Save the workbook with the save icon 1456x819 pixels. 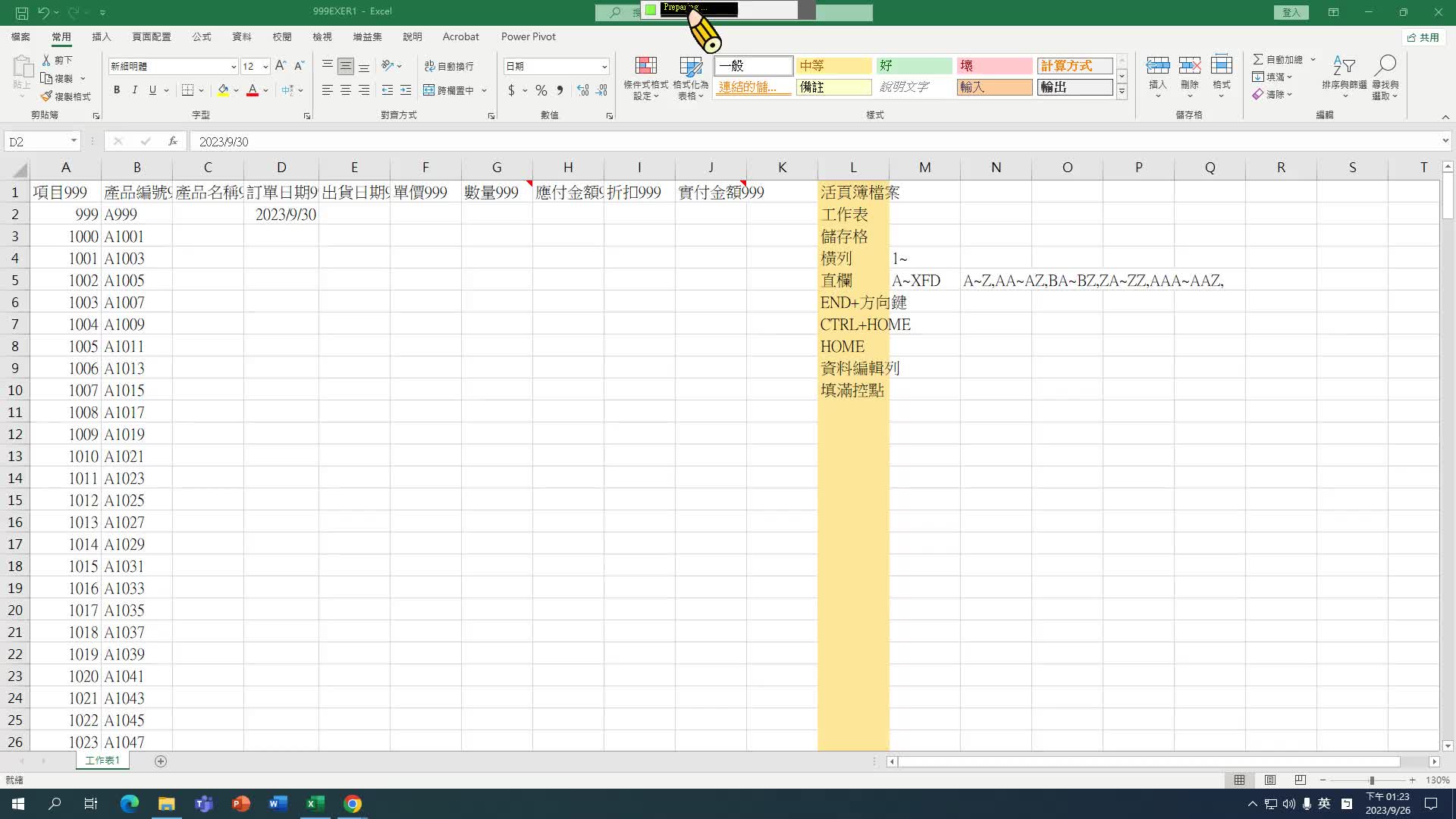tap(22, 12)
